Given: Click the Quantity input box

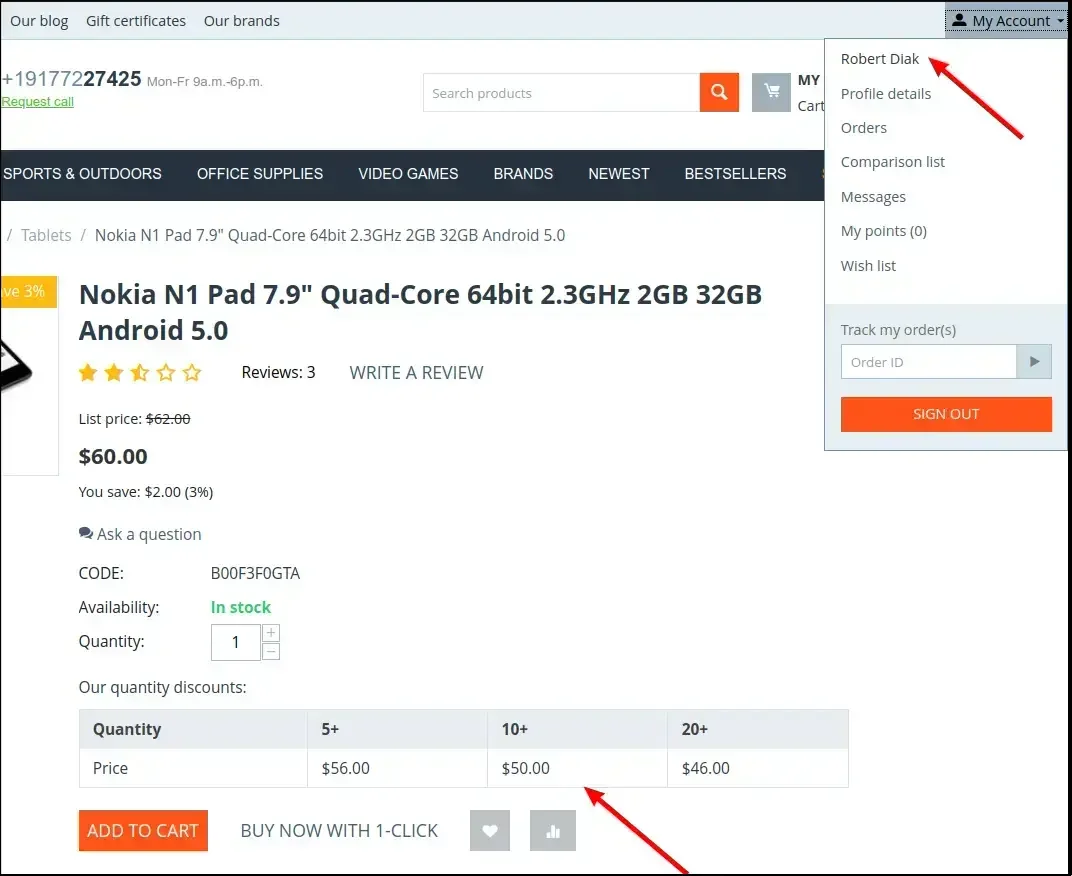Looking at the screenshot, I should 236,642.
